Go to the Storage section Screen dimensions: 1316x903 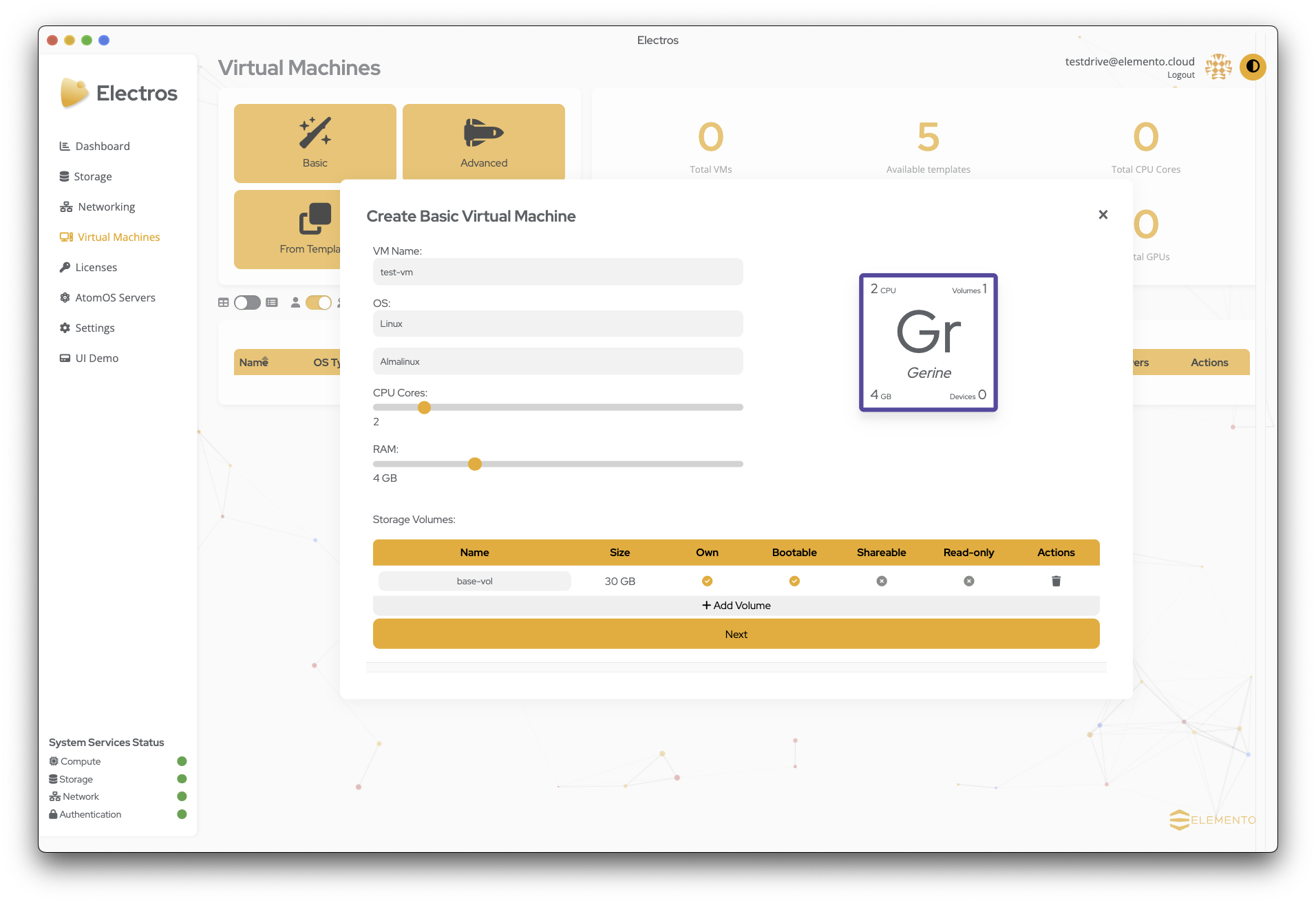[x=85, y=176]
